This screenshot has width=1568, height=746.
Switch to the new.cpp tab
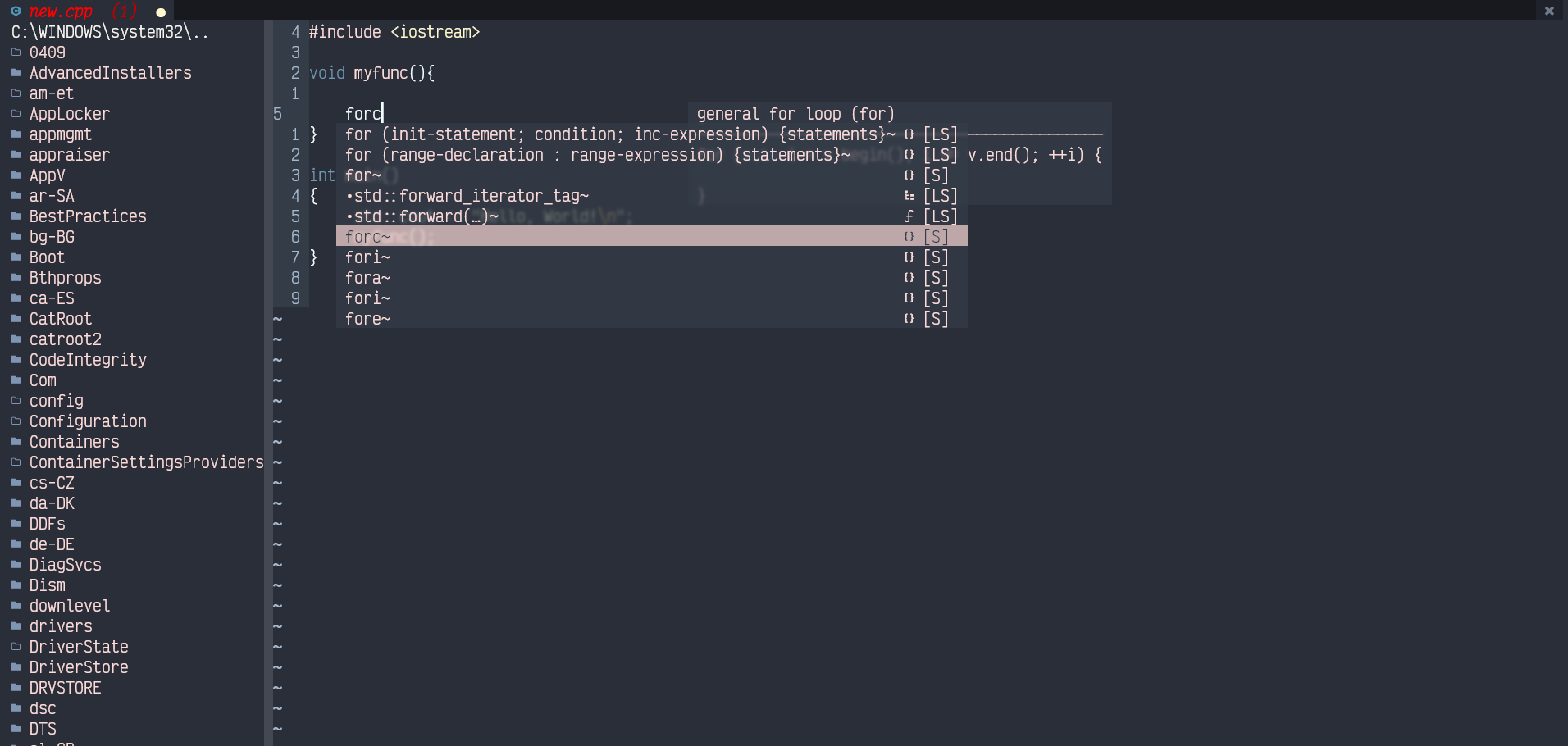[62, 11]
